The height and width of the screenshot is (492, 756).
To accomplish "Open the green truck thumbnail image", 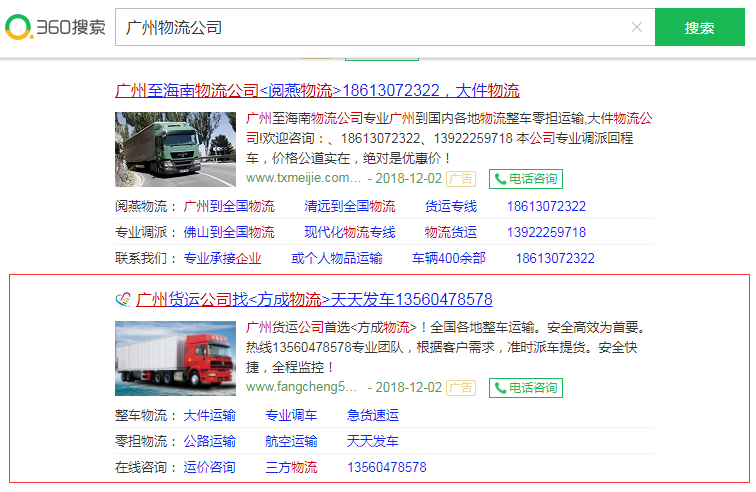I will point(175,149).
